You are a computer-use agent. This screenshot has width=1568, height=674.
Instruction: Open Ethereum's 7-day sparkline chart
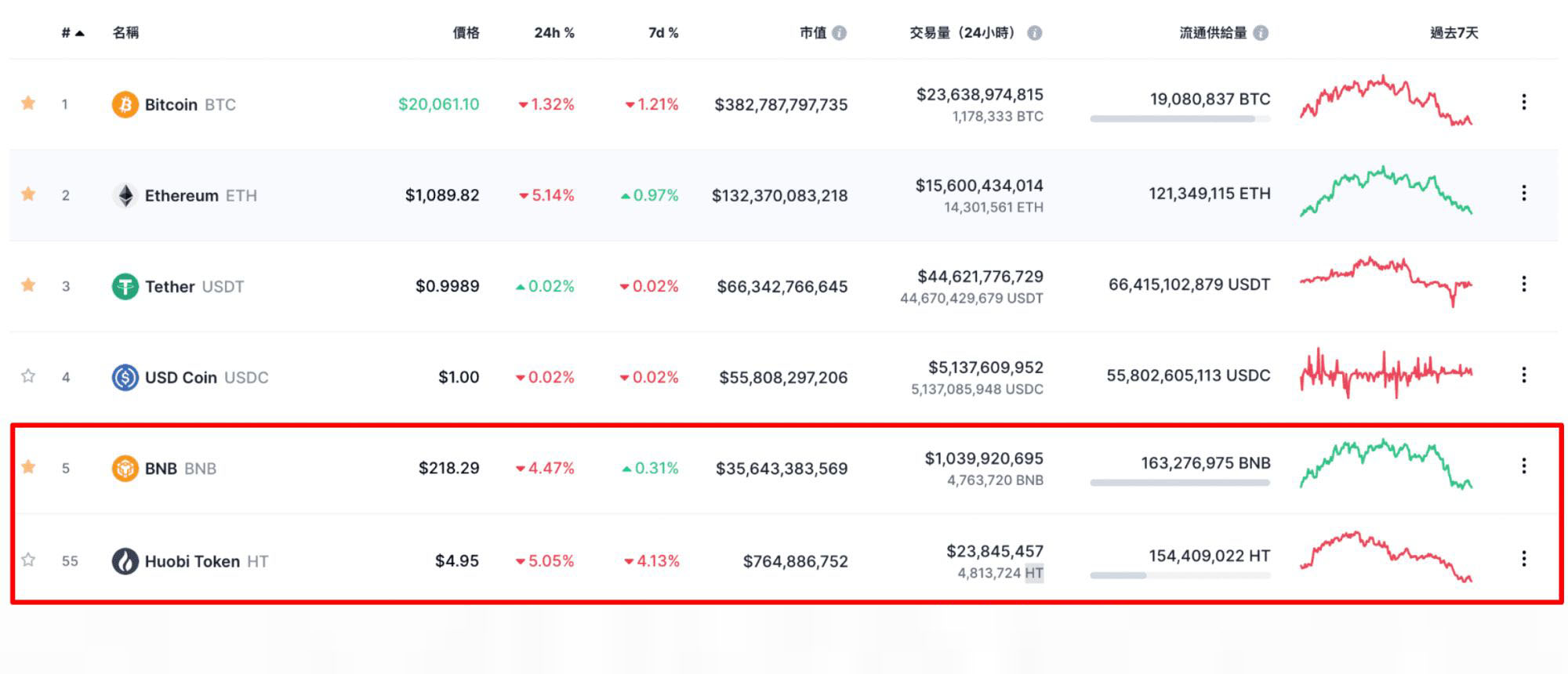pyautogui.click(x=1385, y=191)
